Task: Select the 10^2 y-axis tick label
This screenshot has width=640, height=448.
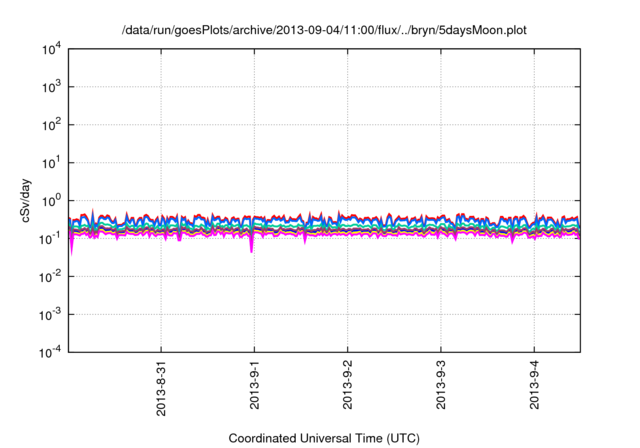Action: pyautogui.click(x=52, y=125)
